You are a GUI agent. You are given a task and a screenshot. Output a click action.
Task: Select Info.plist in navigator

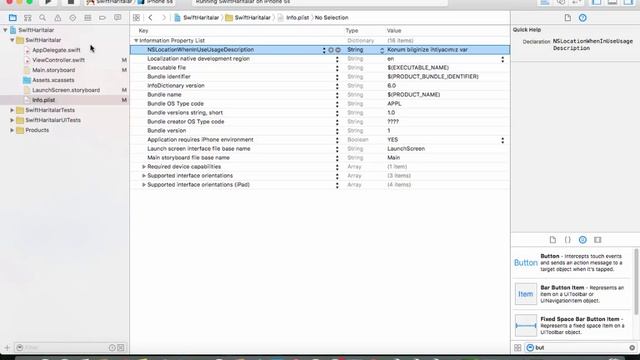(x=43, y=100)
